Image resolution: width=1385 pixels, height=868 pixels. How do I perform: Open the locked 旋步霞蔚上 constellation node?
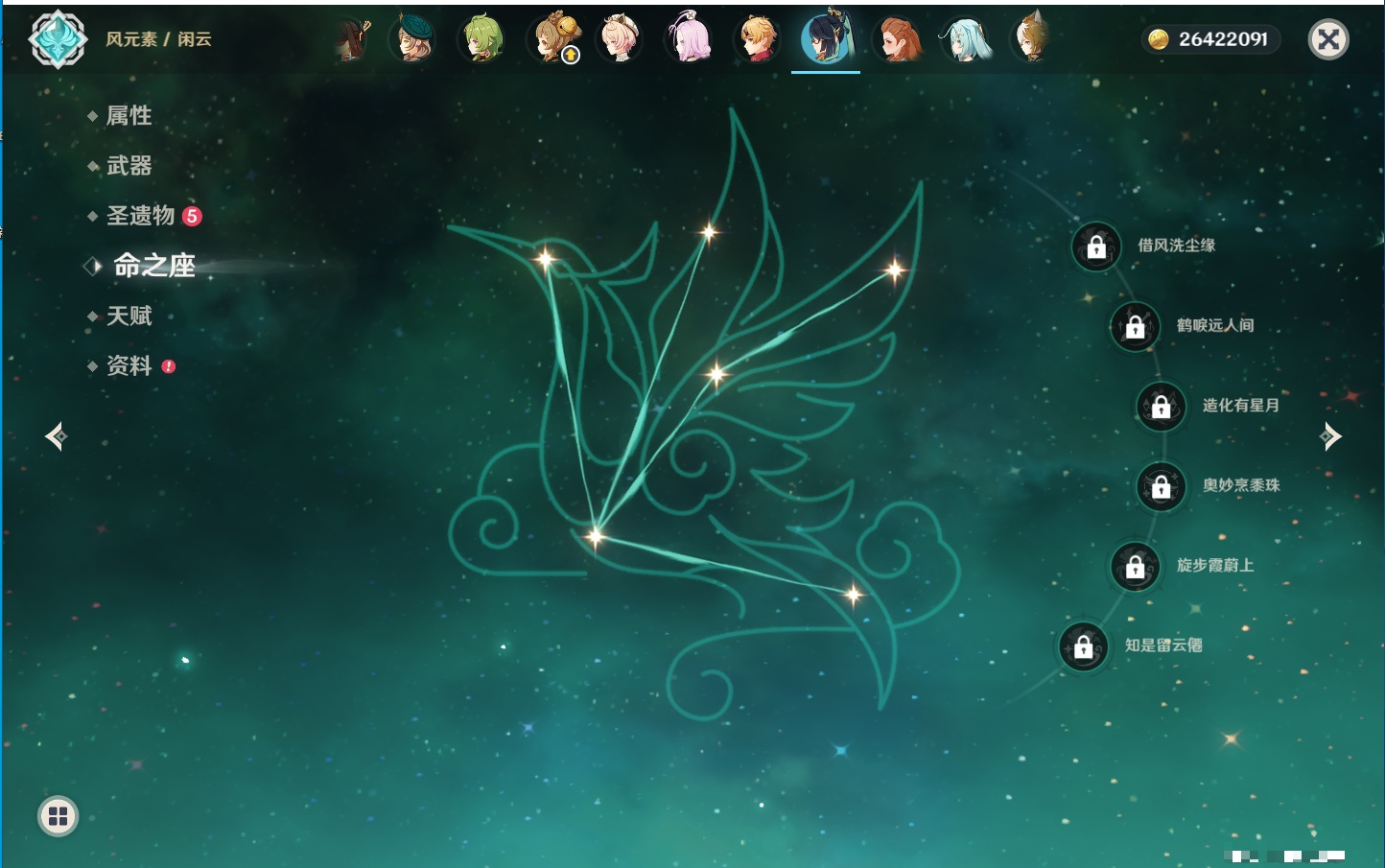1135,567
